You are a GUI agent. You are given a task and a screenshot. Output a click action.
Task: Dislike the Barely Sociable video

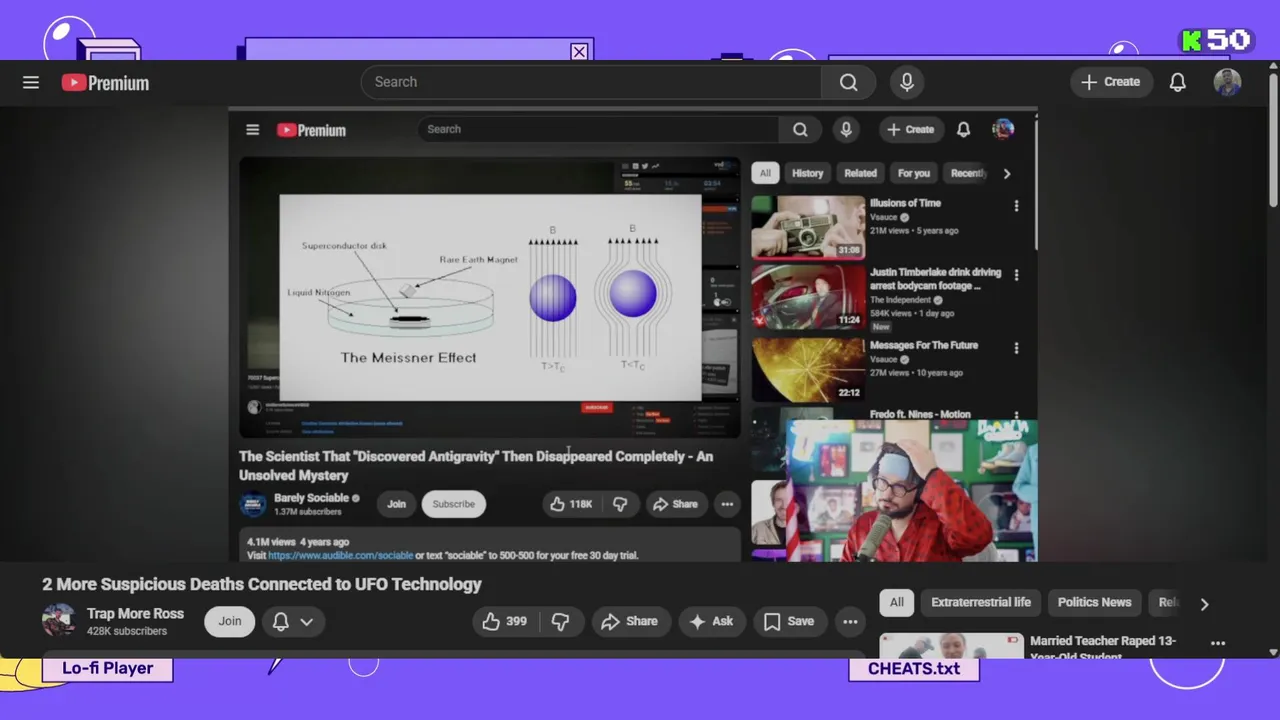coord(620,504)
